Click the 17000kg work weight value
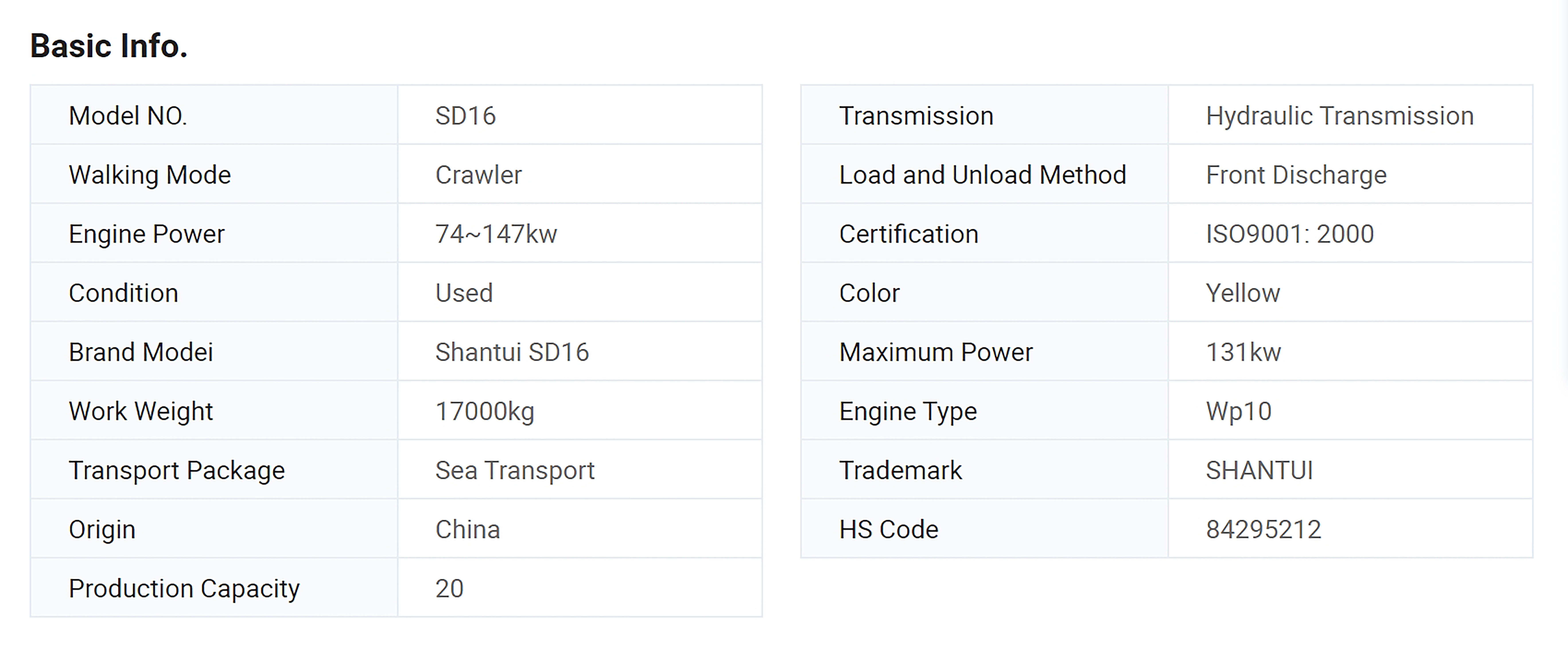 click(484, 411)
